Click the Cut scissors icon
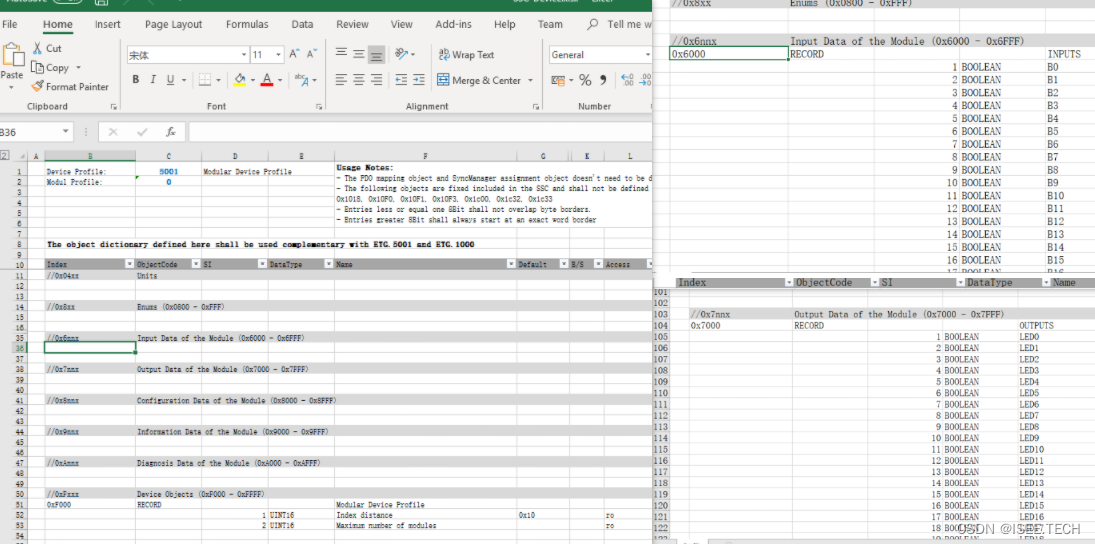This screenshot has height=544, width=1095. (37, 48)
